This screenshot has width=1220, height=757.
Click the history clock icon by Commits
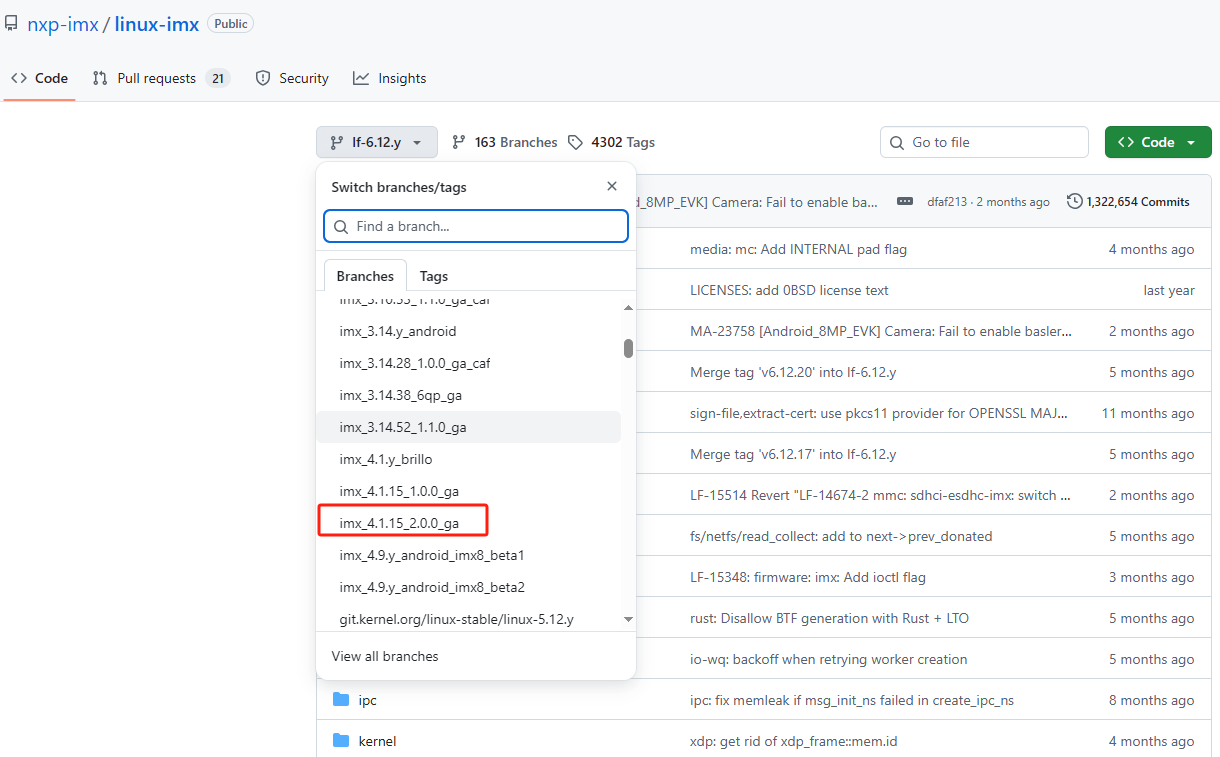pos(1075,201)
